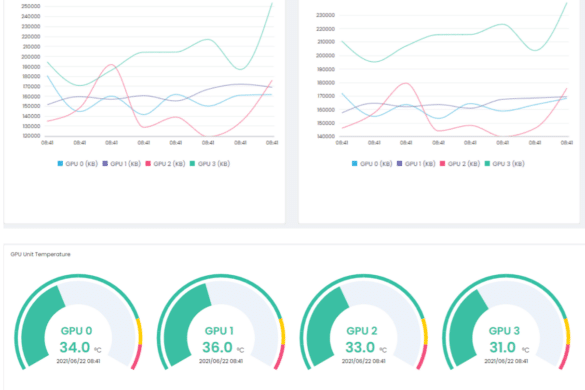585x390 pixels.
Task: Toggle GPU 2 (KB) legend in left chart
Action: click(165, 163)
